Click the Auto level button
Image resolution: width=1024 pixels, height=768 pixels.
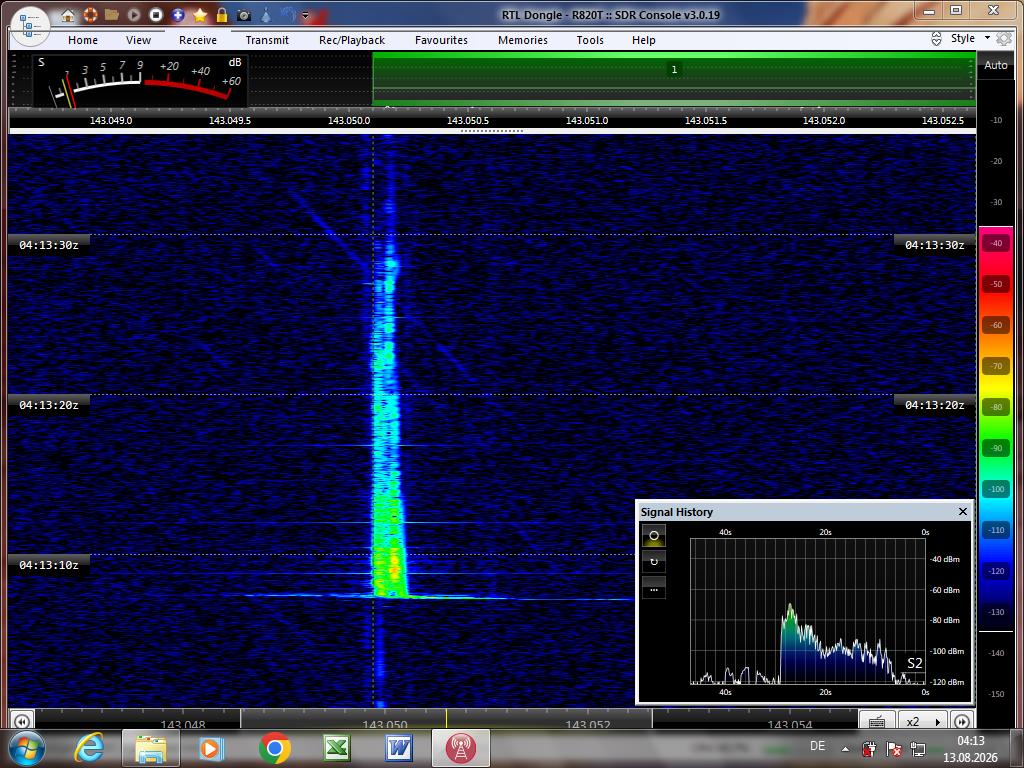pyautogui.click(x=996, y=65)
